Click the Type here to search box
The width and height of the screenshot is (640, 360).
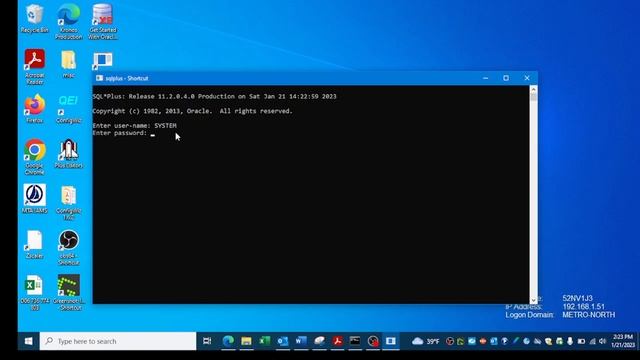pyautogui.click(x=118, y=341)
